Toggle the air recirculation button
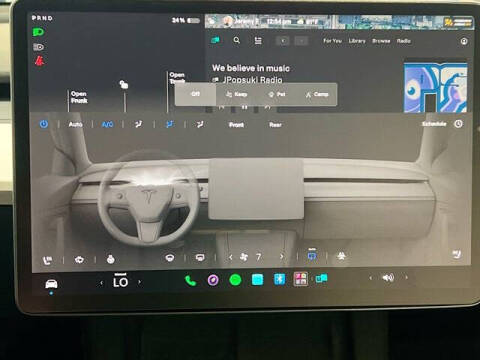This screenshot has height=360, width=480. coord(312,255)
